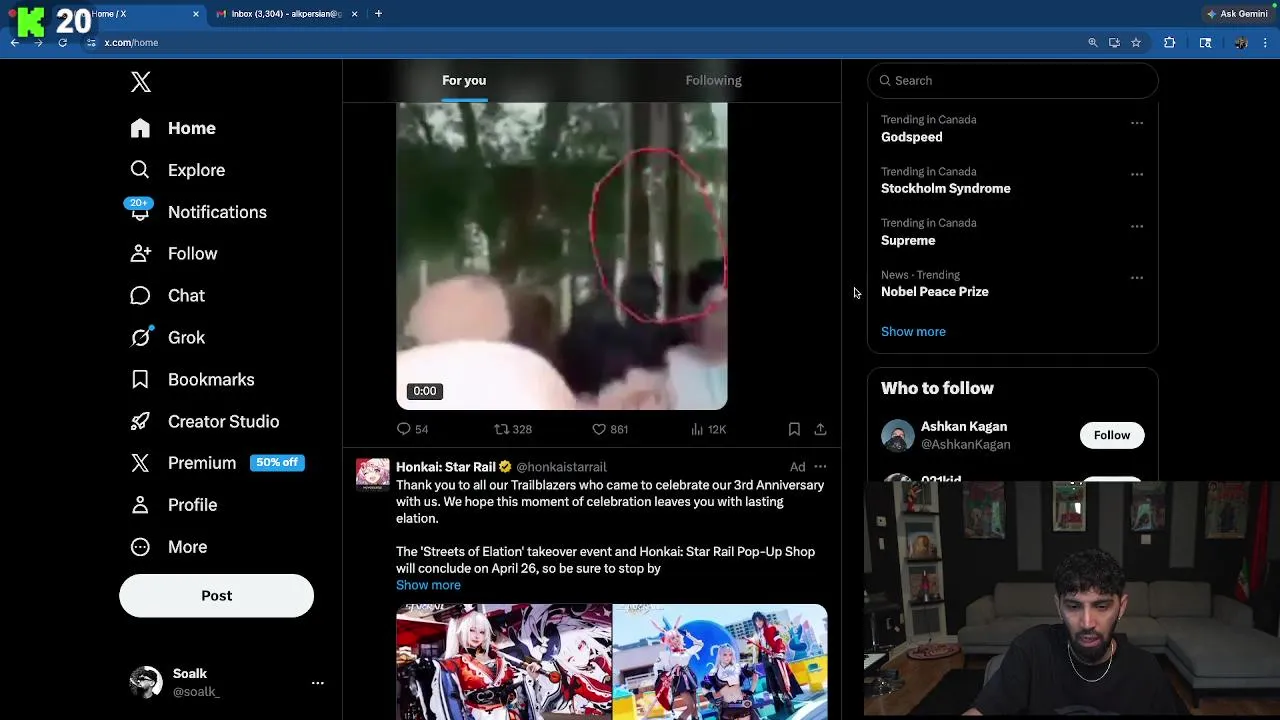1280x720 pixels.
Task: Share the video post
Action: (x=820, y=429)
